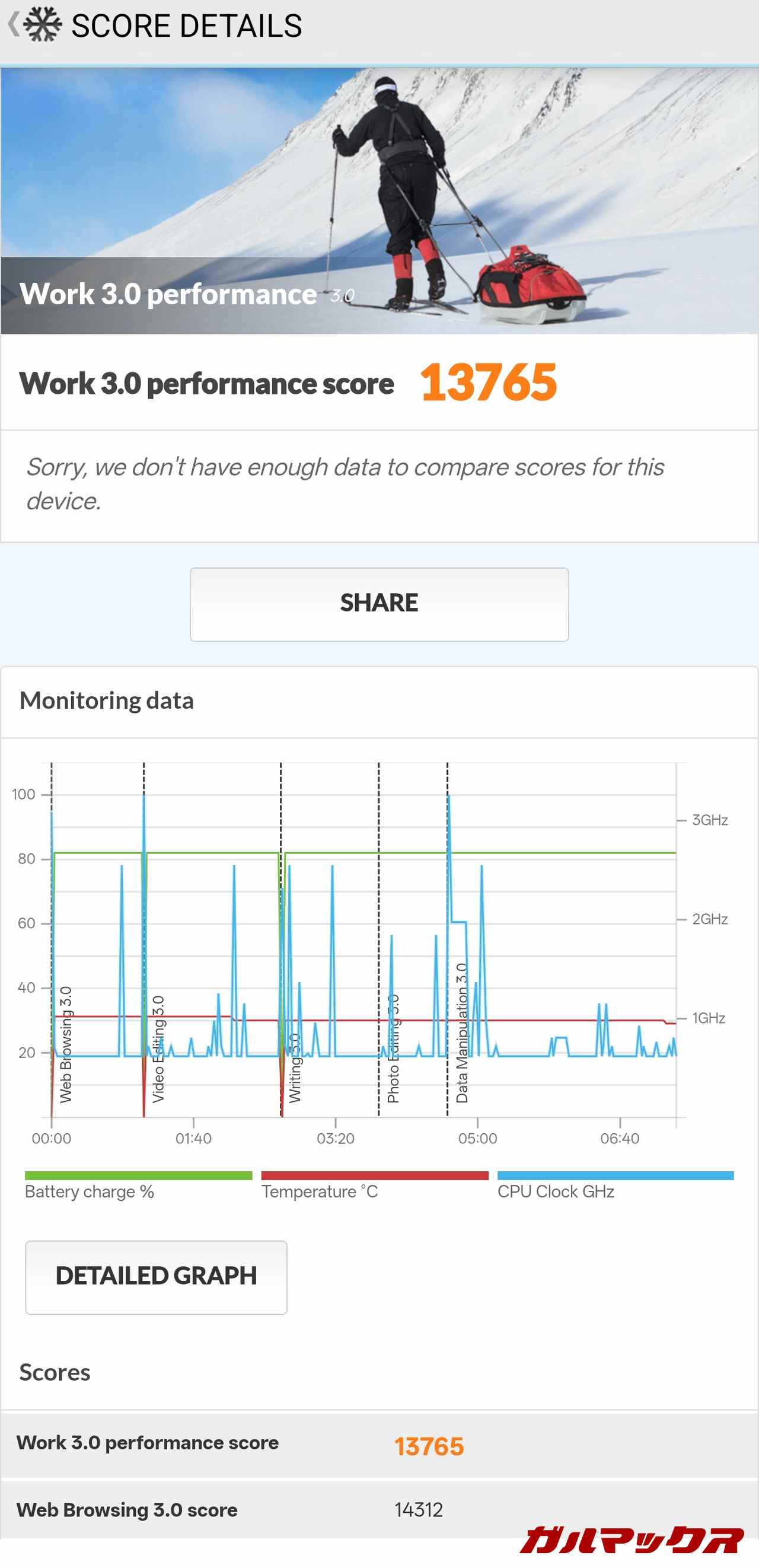Image resolution: width=759 pixels, height=1568 pixels.
Task: Tap the back chevron in the header
Action: [13, 25]
